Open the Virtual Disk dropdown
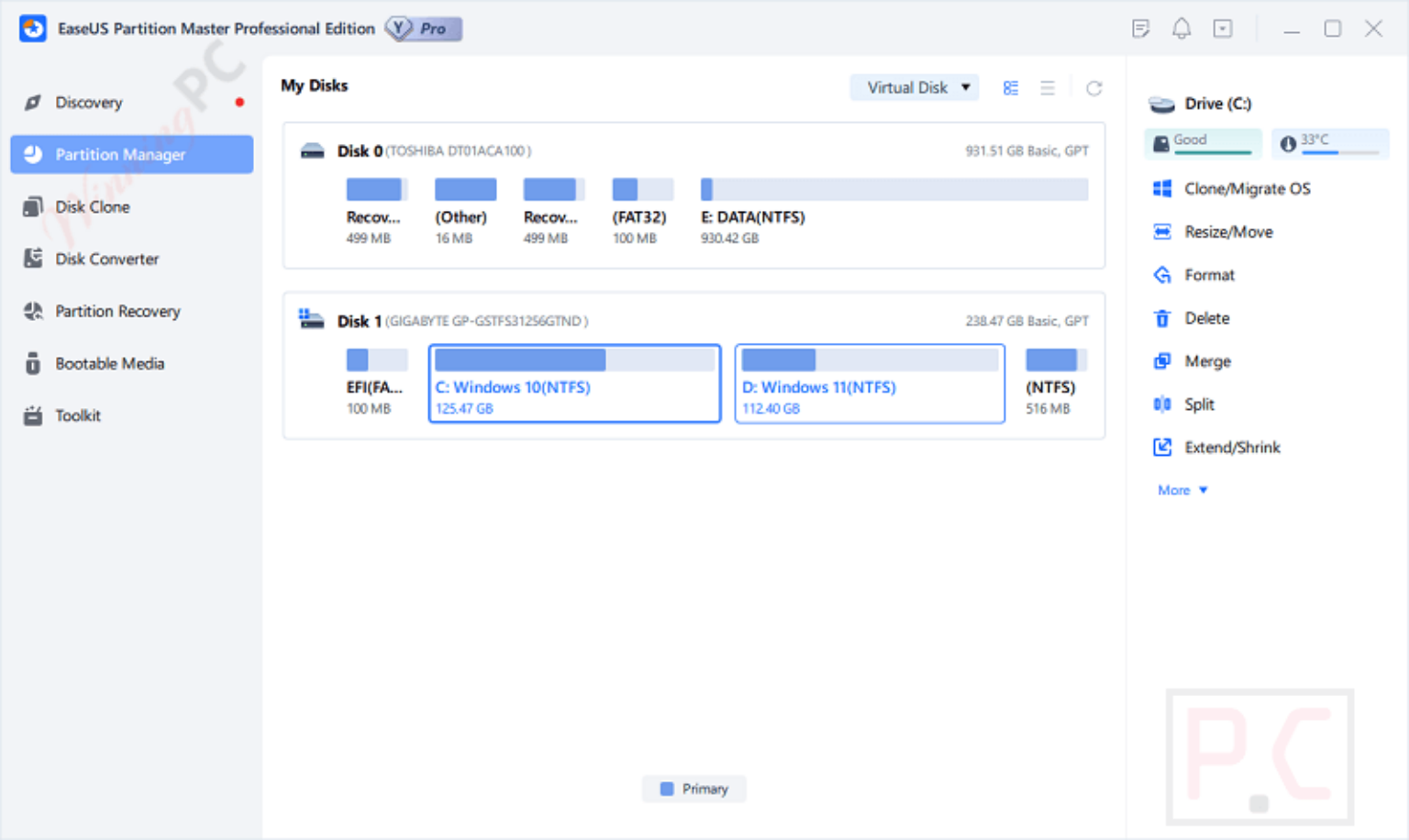Image resolution: width=1409 pixels, height=840 pixels. point(914,87)
